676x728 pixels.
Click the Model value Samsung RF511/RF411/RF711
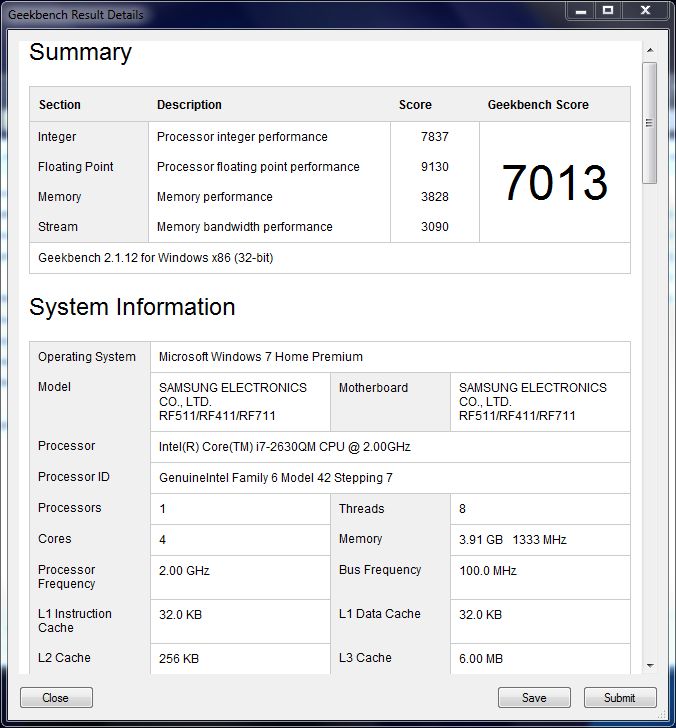tap(233, 402)
